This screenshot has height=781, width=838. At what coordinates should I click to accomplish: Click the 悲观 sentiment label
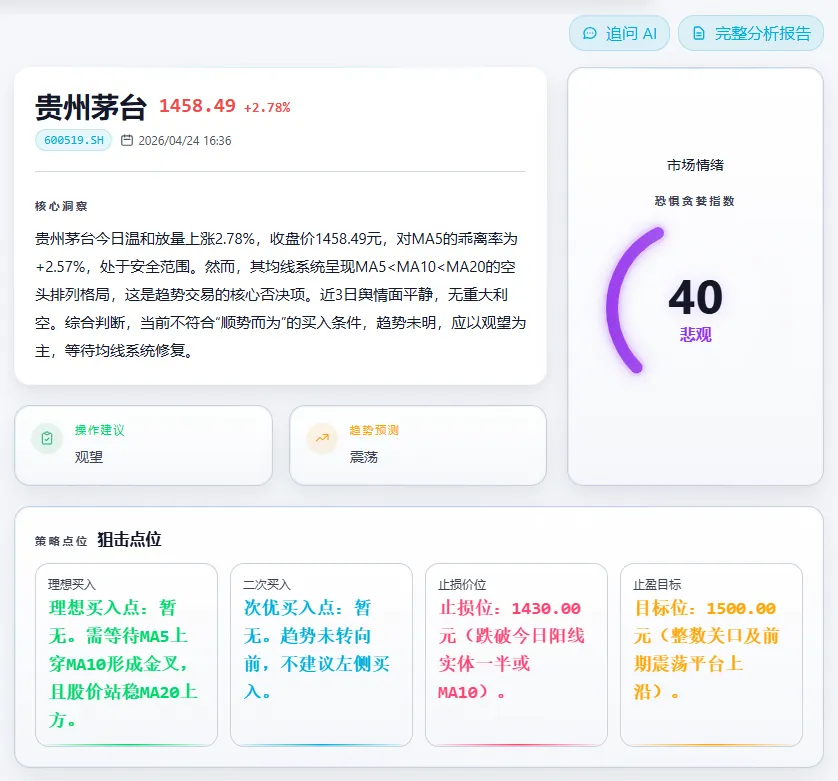tap(695, 335)
